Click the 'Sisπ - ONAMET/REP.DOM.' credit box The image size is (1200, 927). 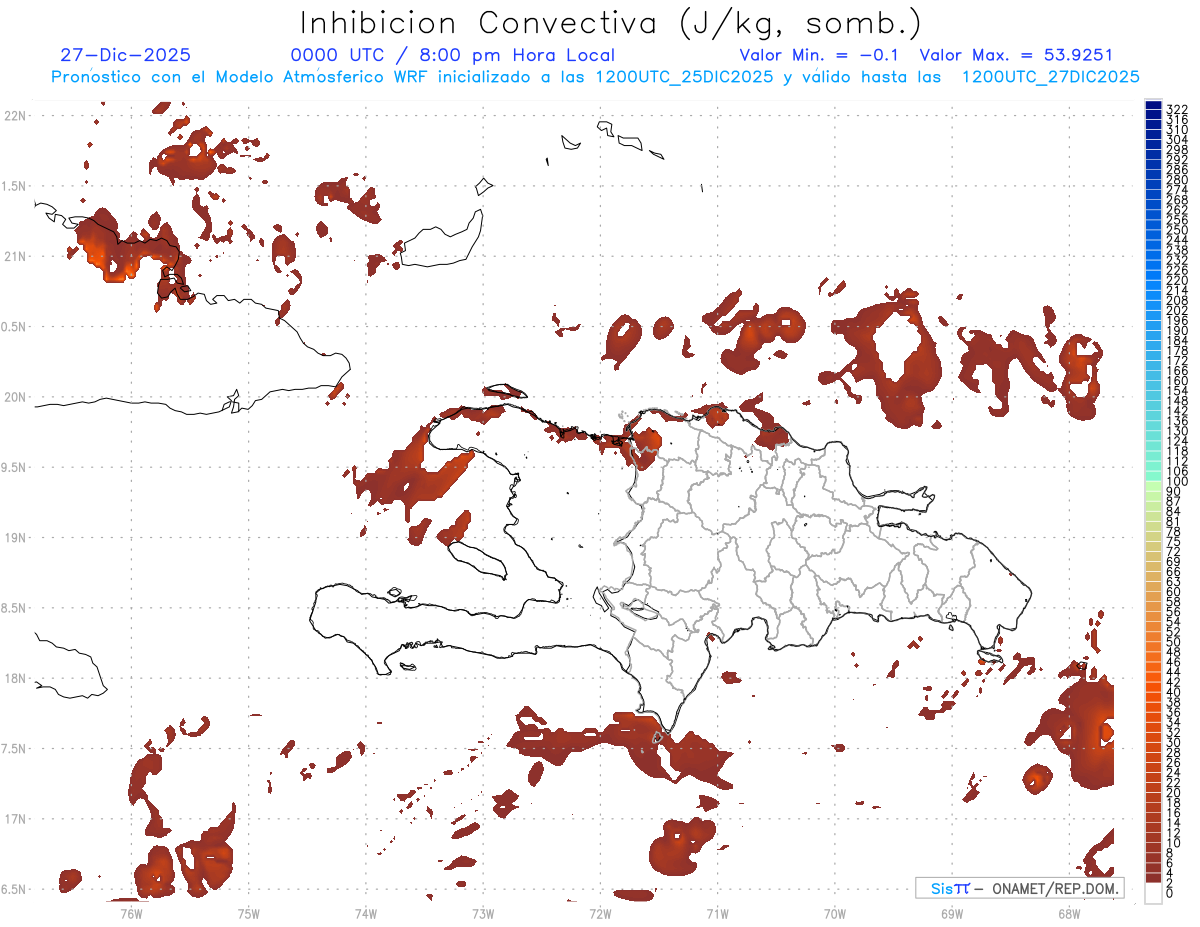click(x=1020, y=888)
